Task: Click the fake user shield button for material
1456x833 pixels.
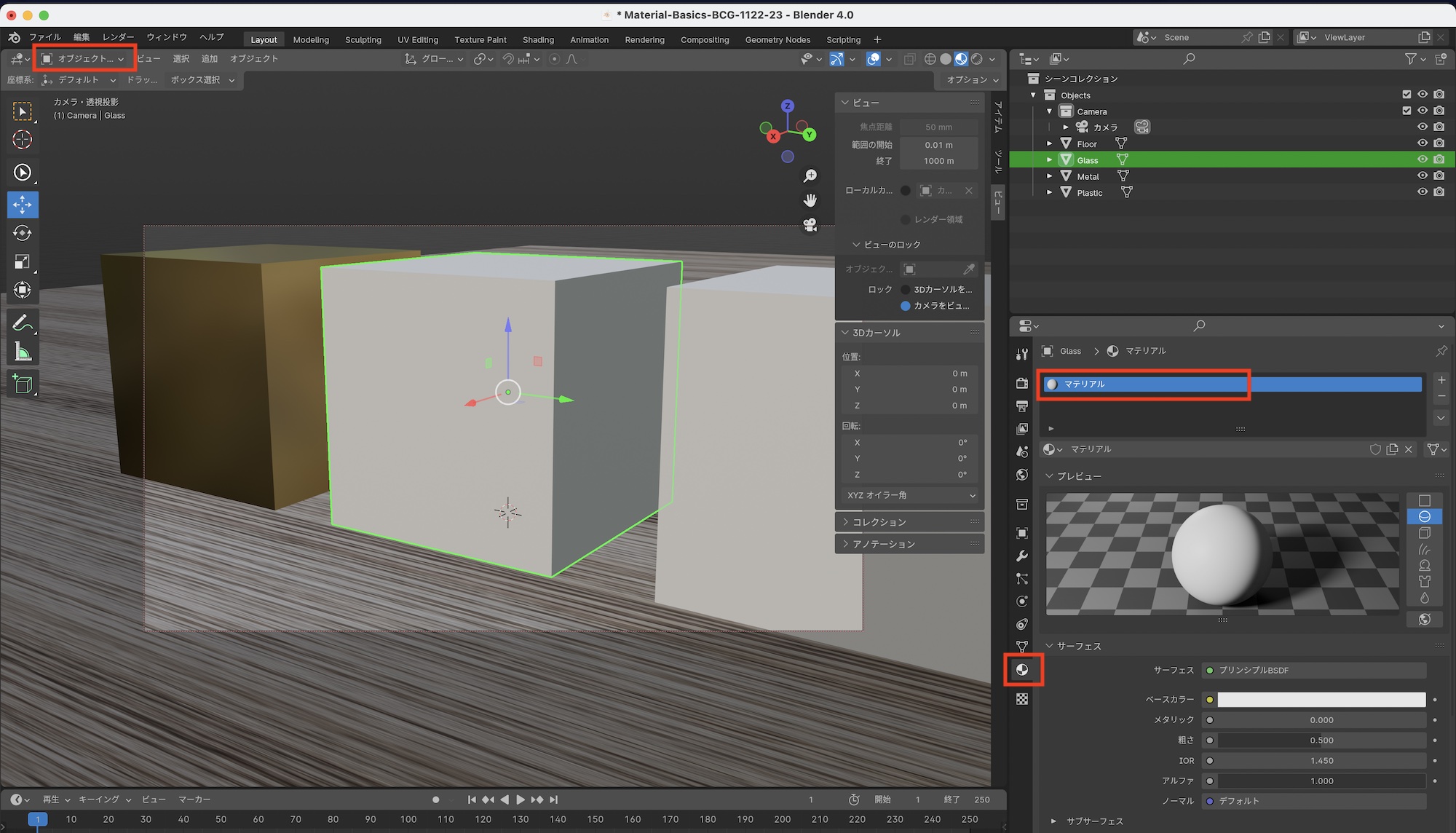Action: click(x=1375, y=449)
